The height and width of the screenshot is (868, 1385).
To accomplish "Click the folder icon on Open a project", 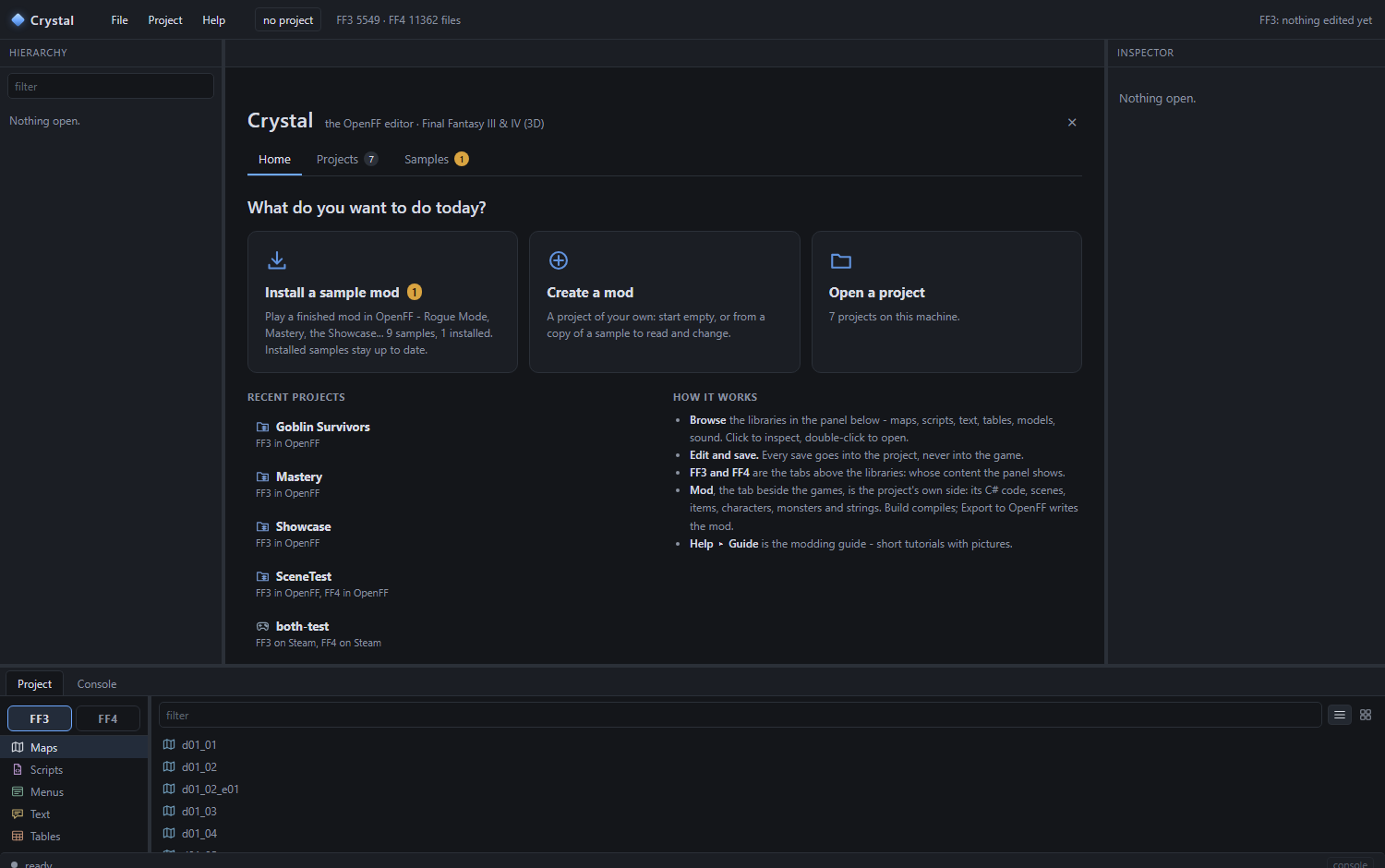I will [841, 260].
